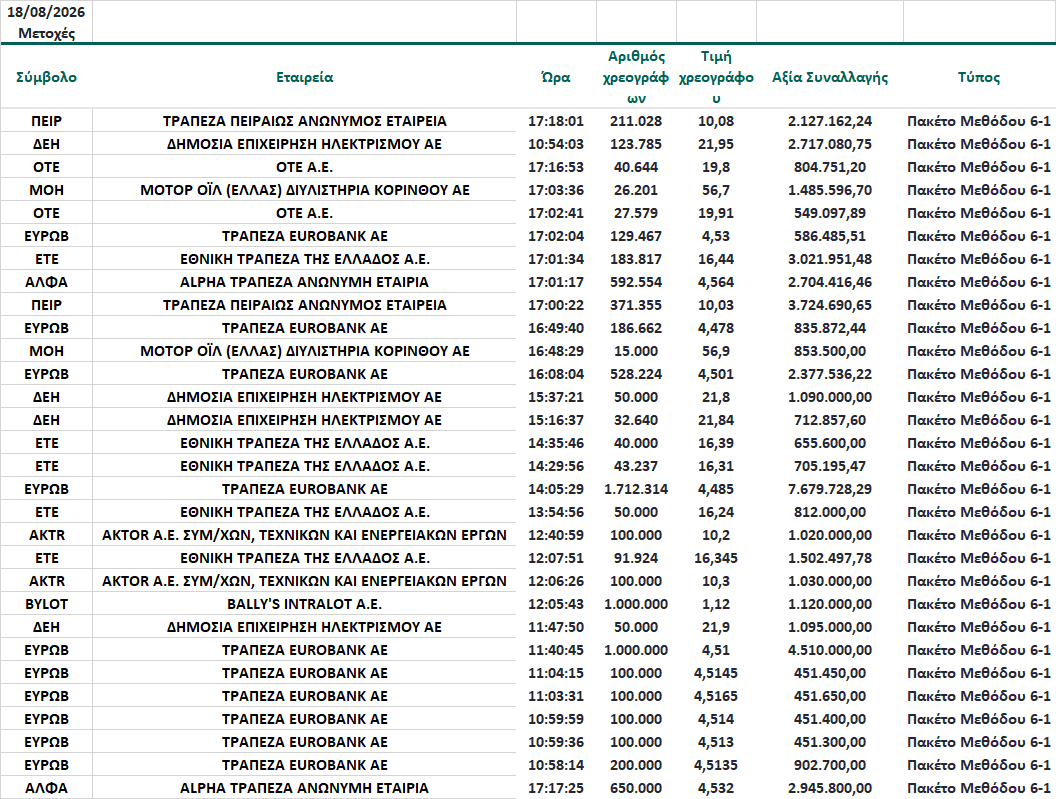The image size is (1056, 799).
Task: Select the Τύπος column header
Action: tap(979, 77)
